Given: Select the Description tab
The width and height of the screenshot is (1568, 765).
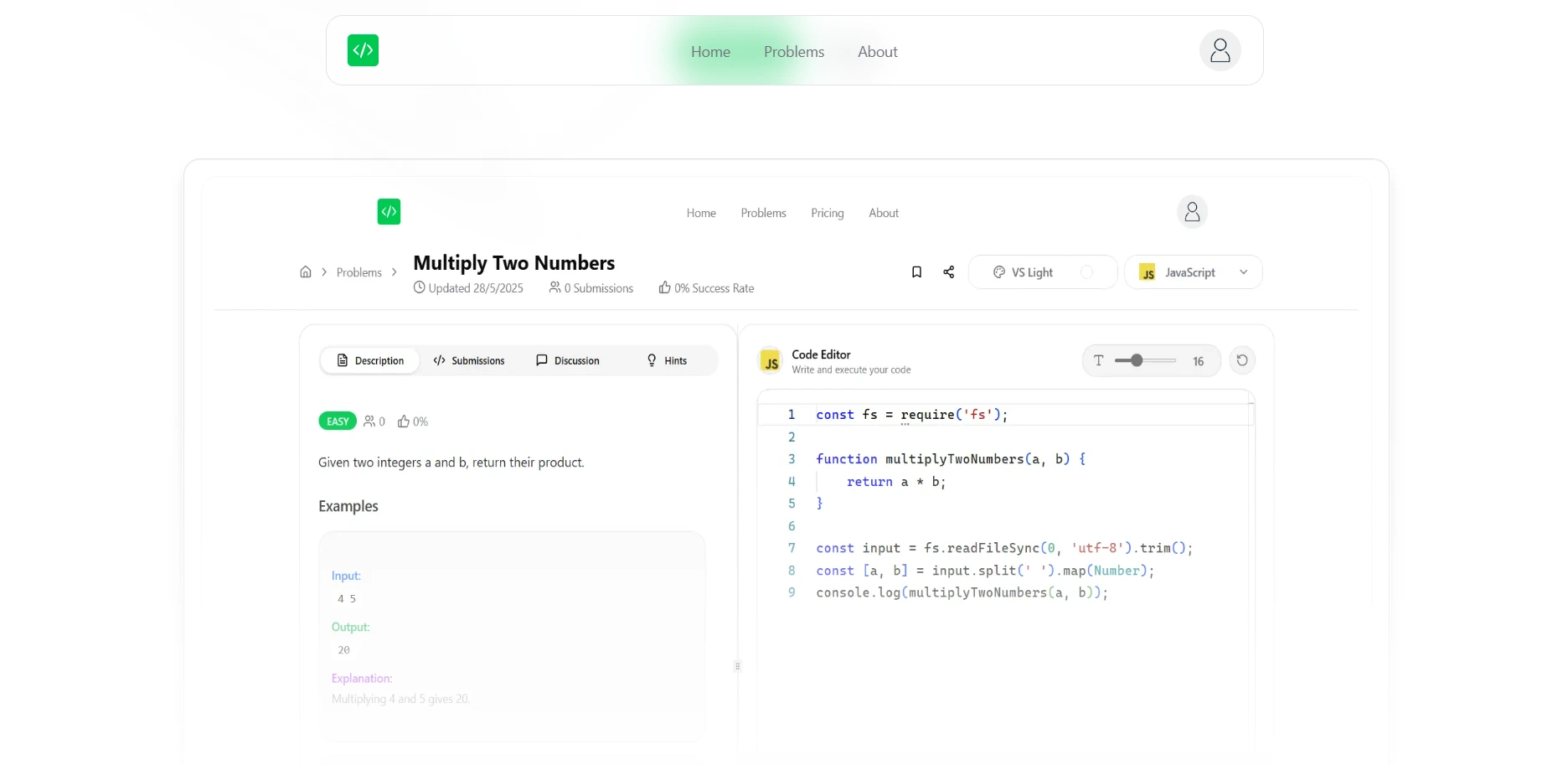Looking at the screenshot, I should [x=370, y=361].
